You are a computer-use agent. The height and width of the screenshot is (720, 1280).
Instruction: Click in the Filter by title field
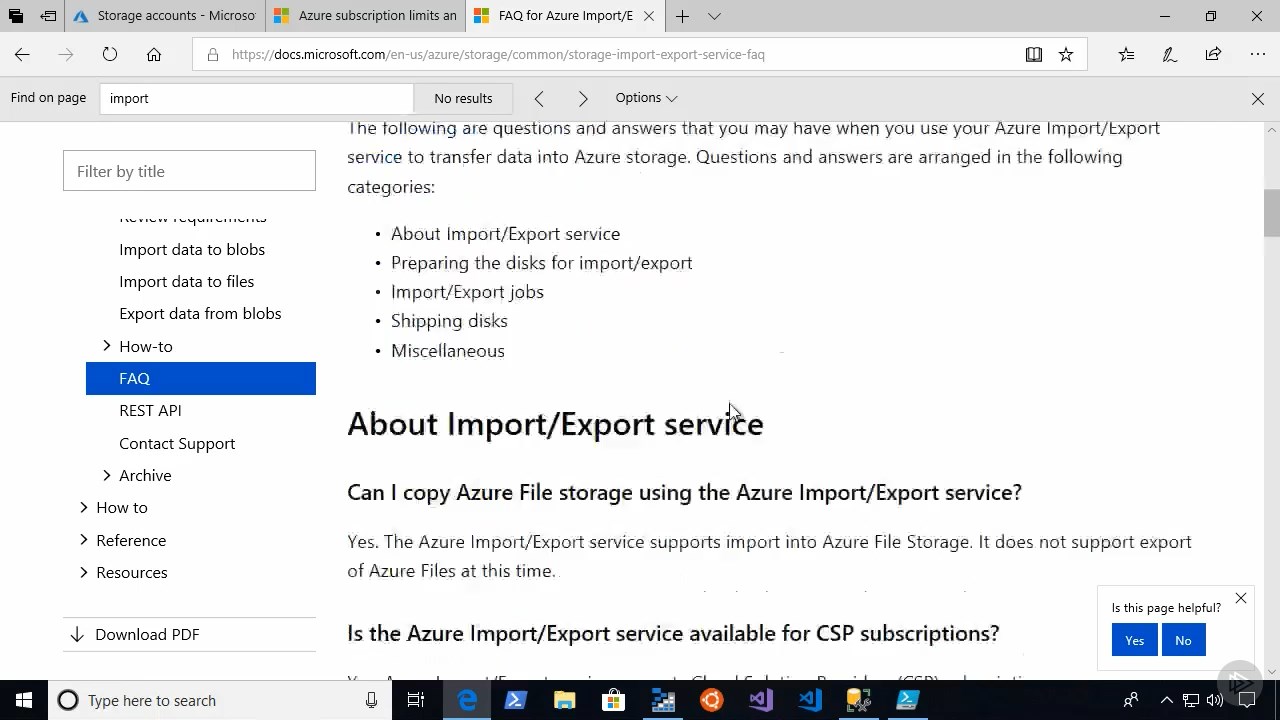coord(189,171)
